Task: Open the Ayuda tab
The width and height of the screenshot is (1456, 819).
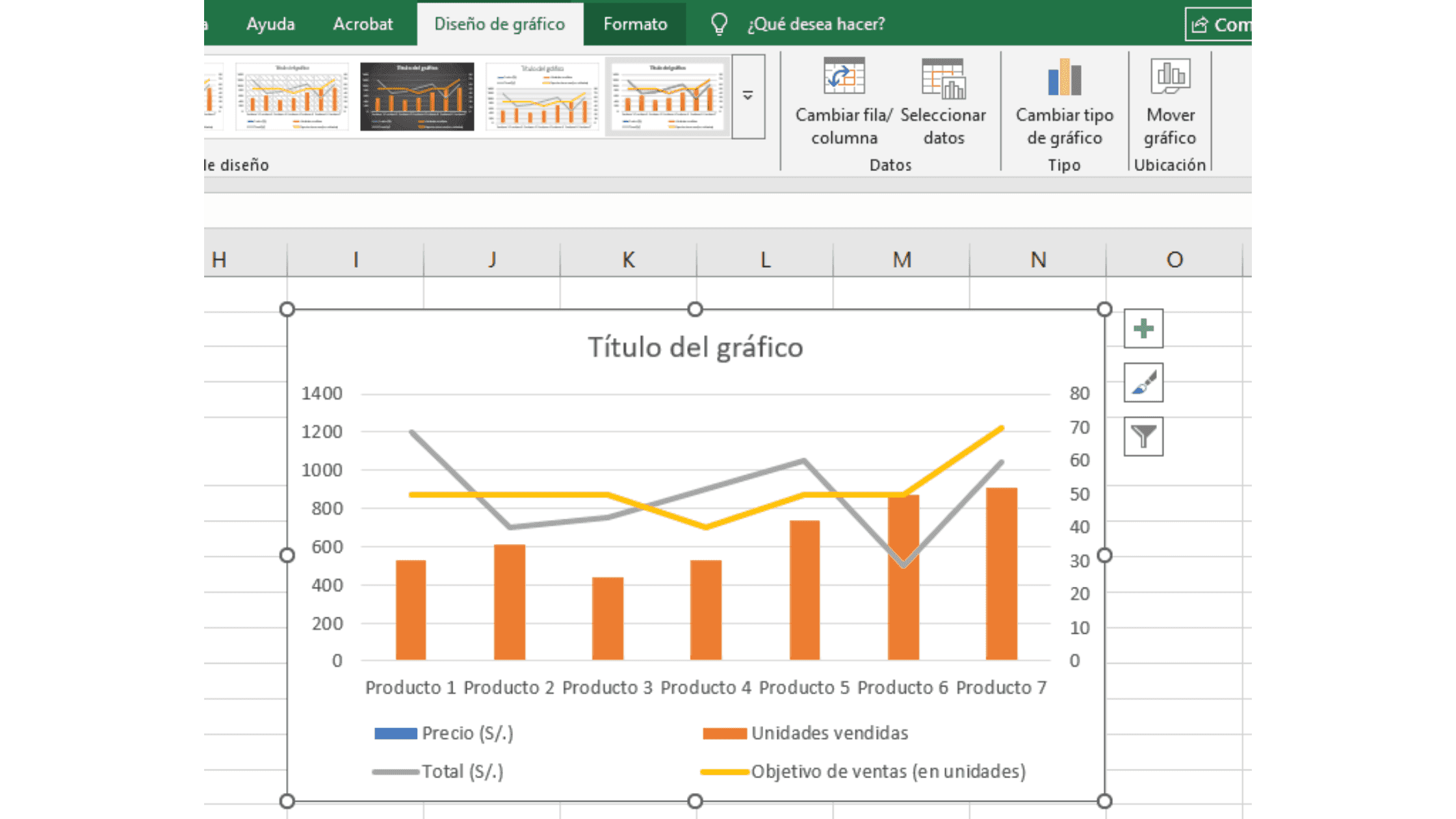Action: point(270,24)
